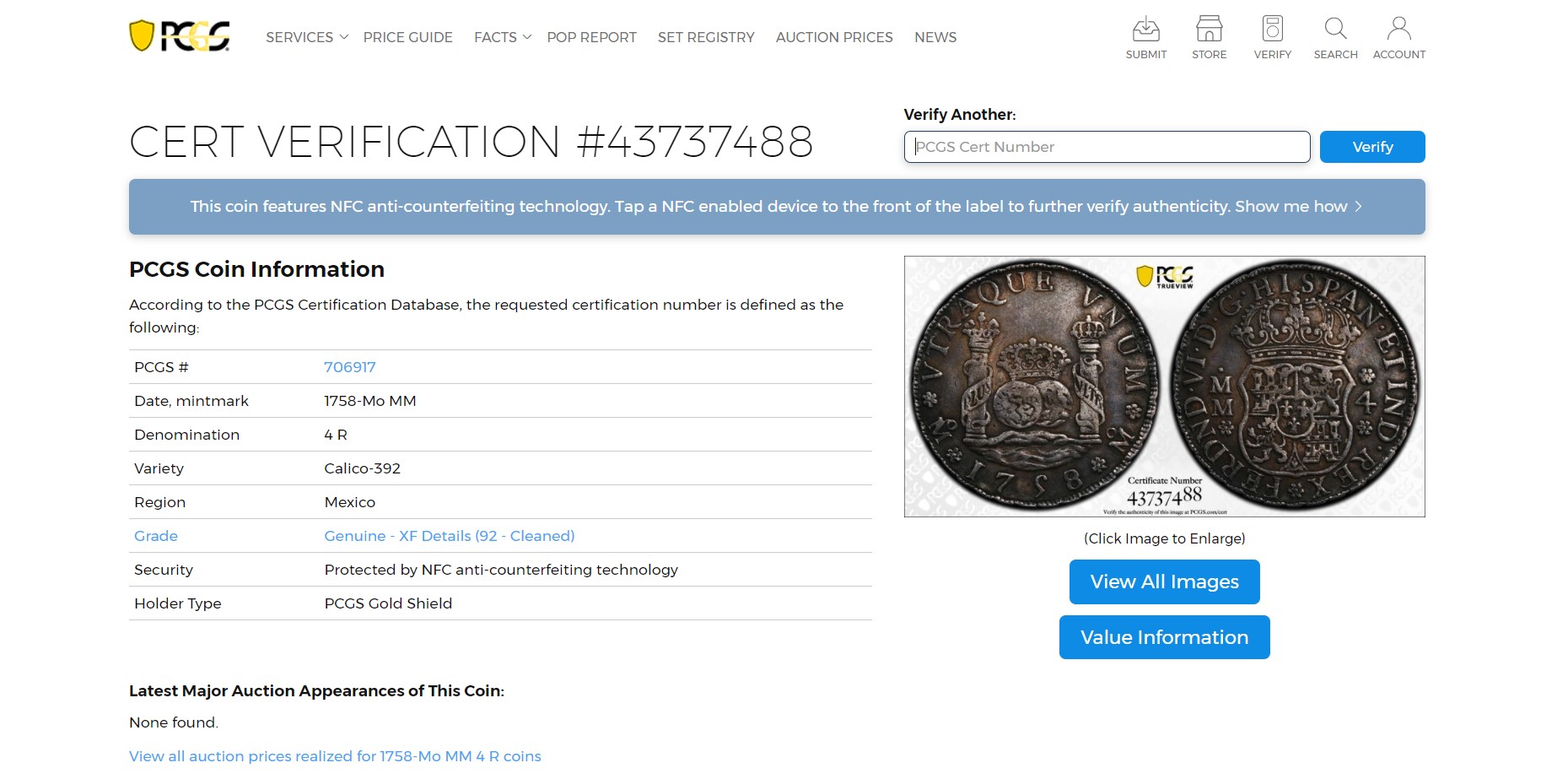Expand the Facts menu
This screenshot has width=1568, height=779.
[503, 37]
